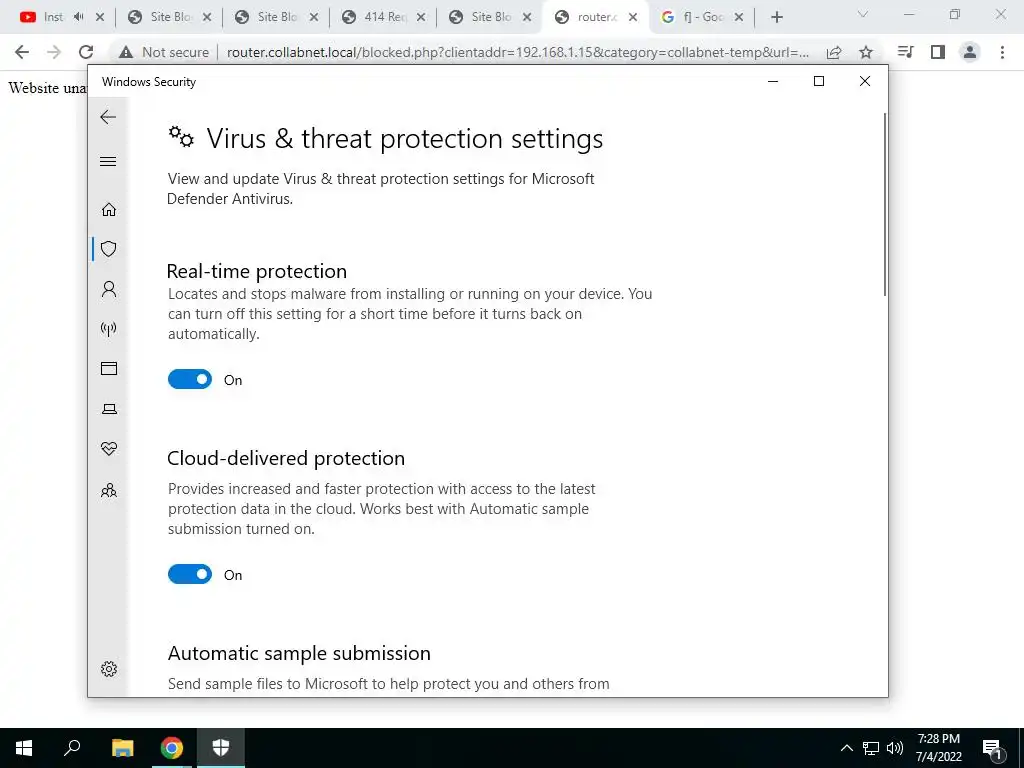
Task: Open Chrome tab search dropdown arrow
Action: (863, 15)
